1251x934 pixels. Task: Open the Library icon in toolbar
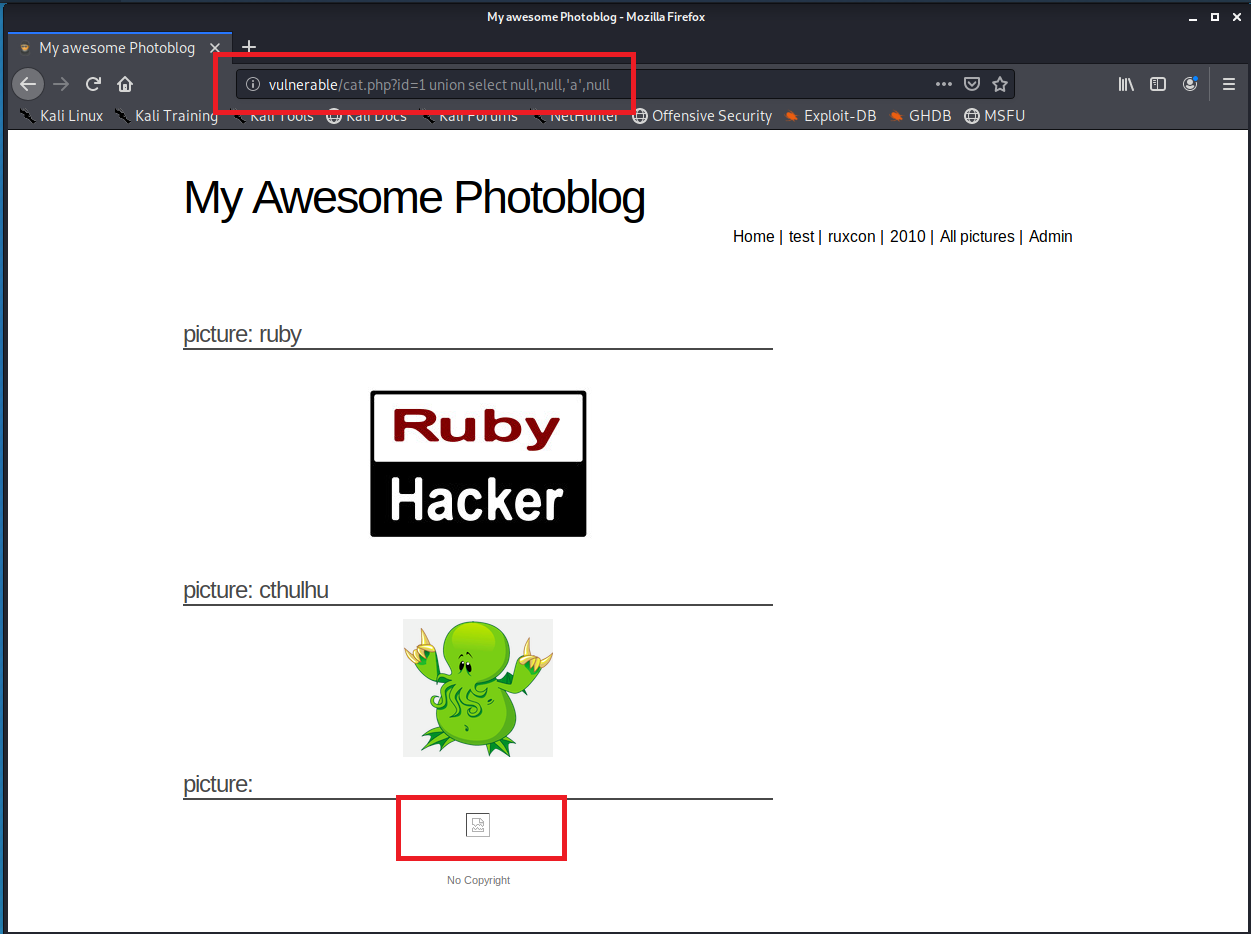[1126, 84]
